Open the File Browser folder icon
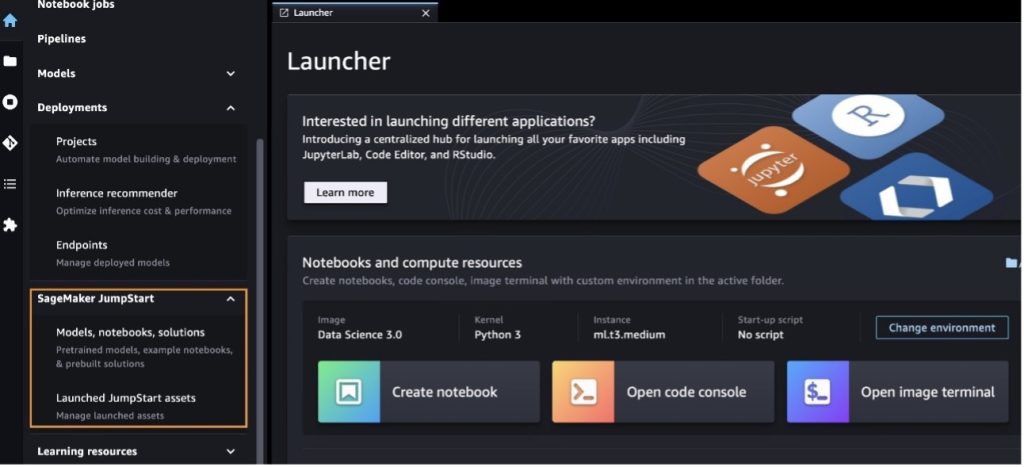 click(10, 61)
